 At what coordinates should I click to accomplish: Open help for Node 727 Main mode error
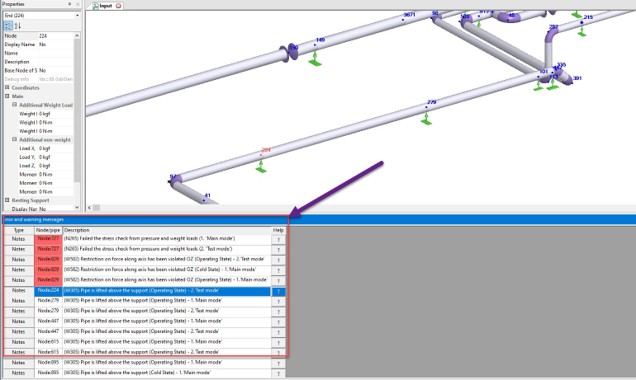(x=278, y=240)
